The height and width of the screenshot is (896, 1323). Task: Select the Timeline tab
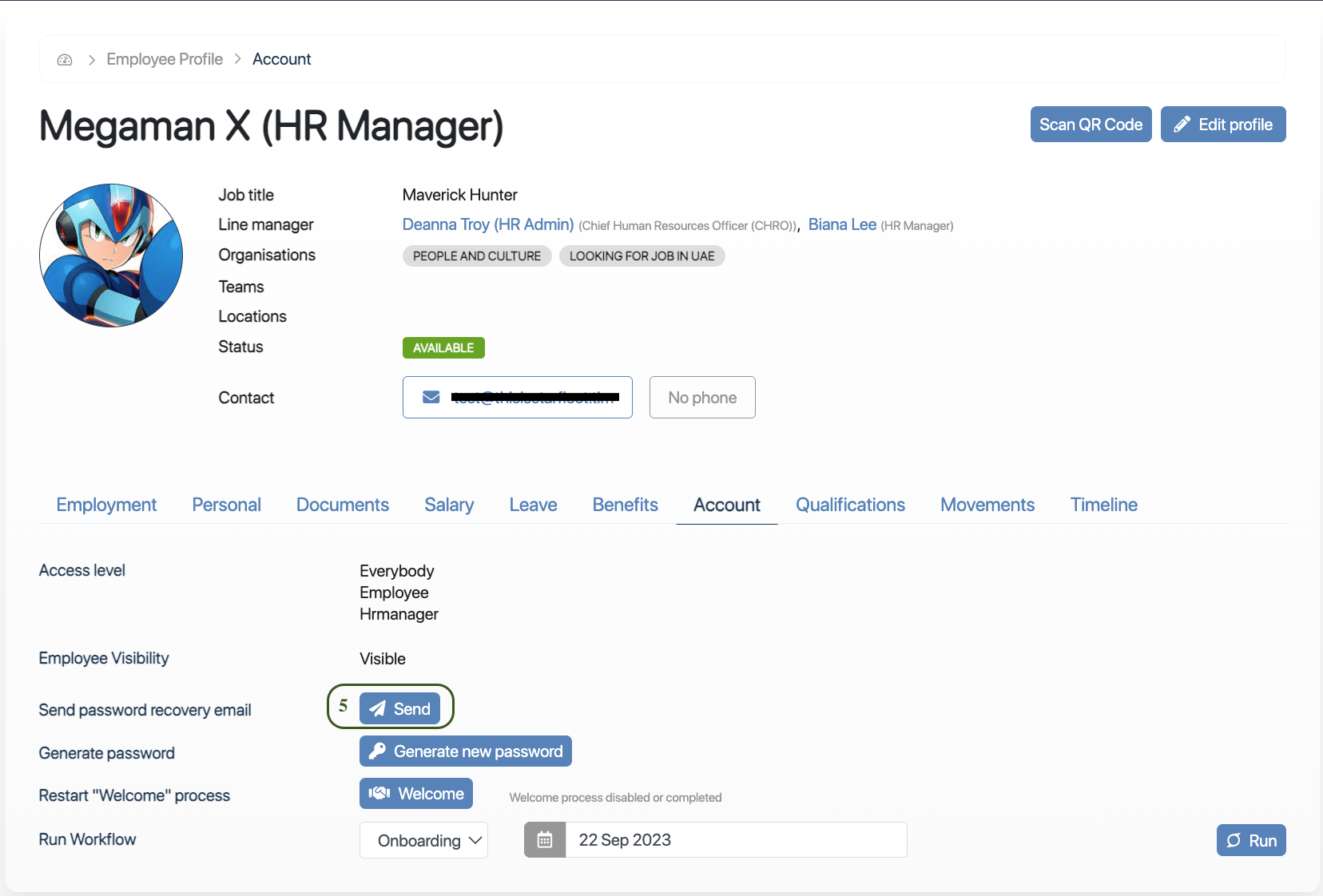[x=1103, y=505]
